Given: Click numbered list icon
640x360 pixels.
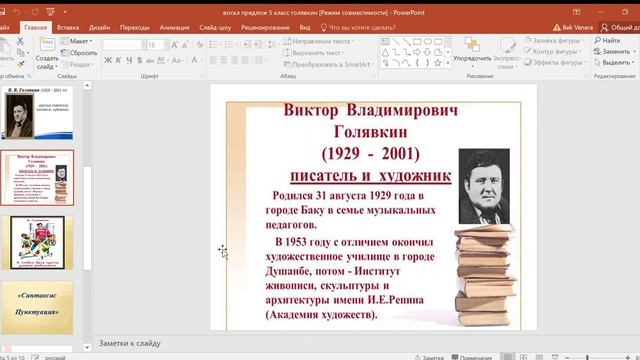Looking at the screenshot, I should click(229, 44).
